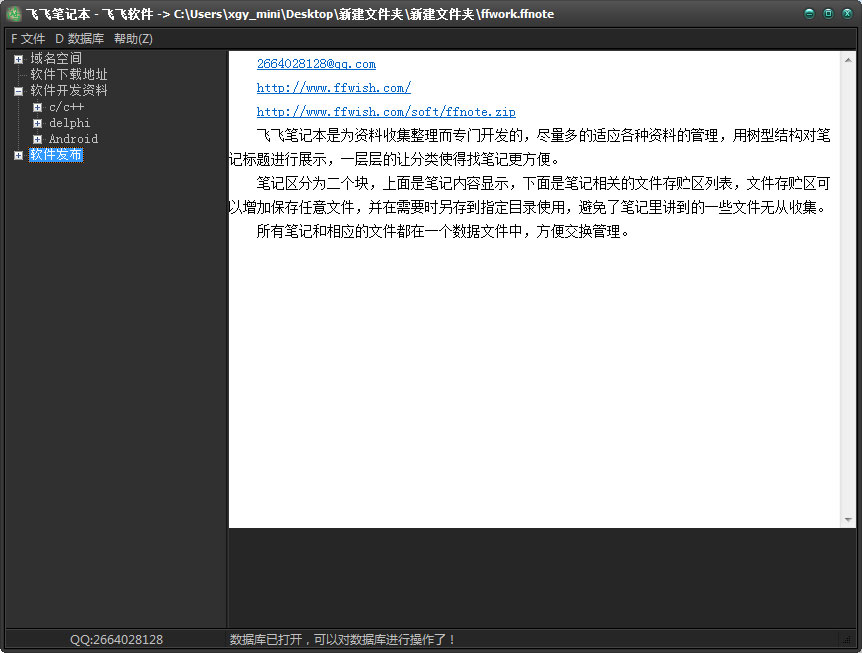Viewport: 862px width, 653px height.
Task: Open the http://www.ffwish.com/ link
Action: [334, 88]
